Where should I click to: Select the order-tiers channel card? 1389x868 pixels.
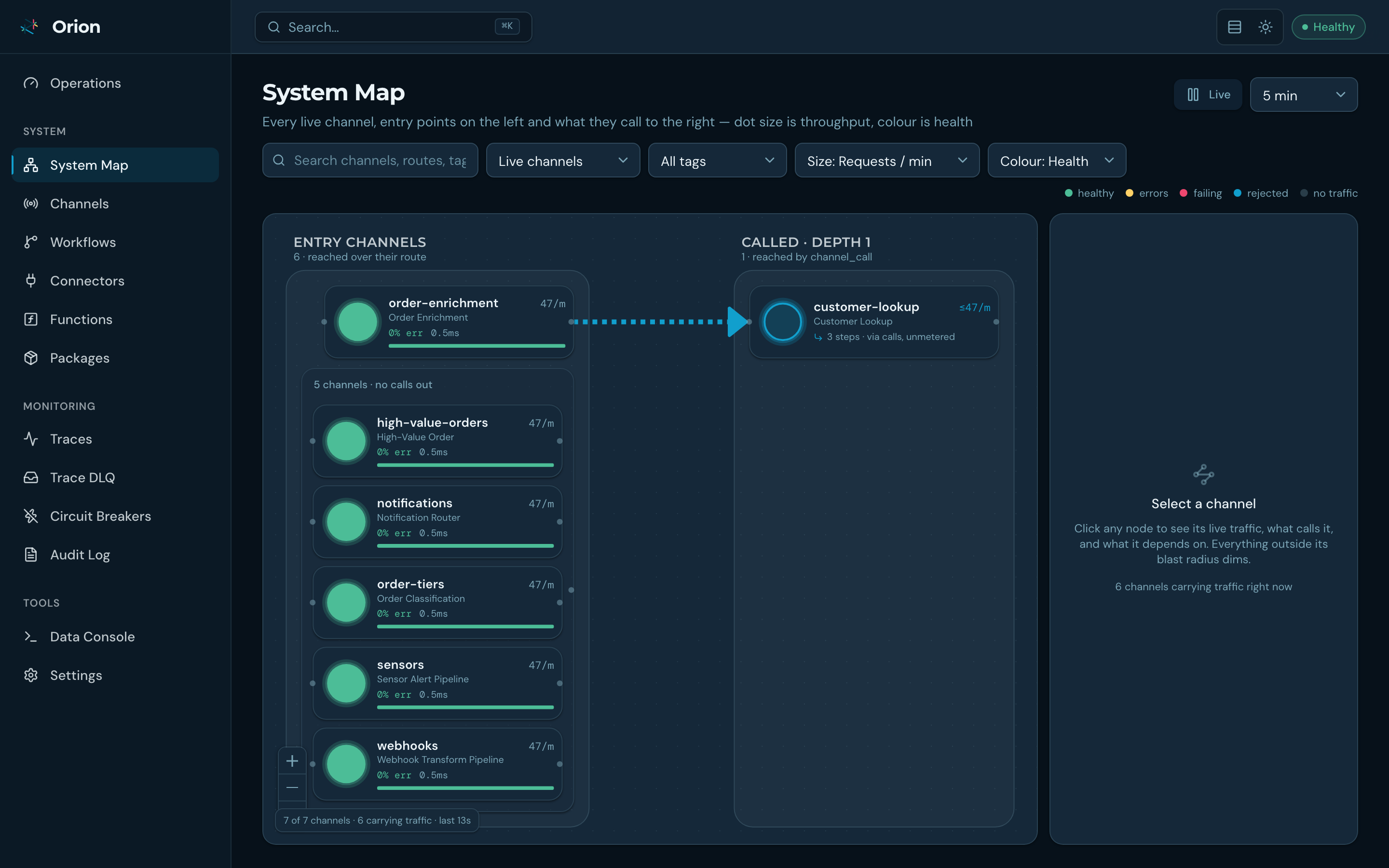[x=437, y=603]
